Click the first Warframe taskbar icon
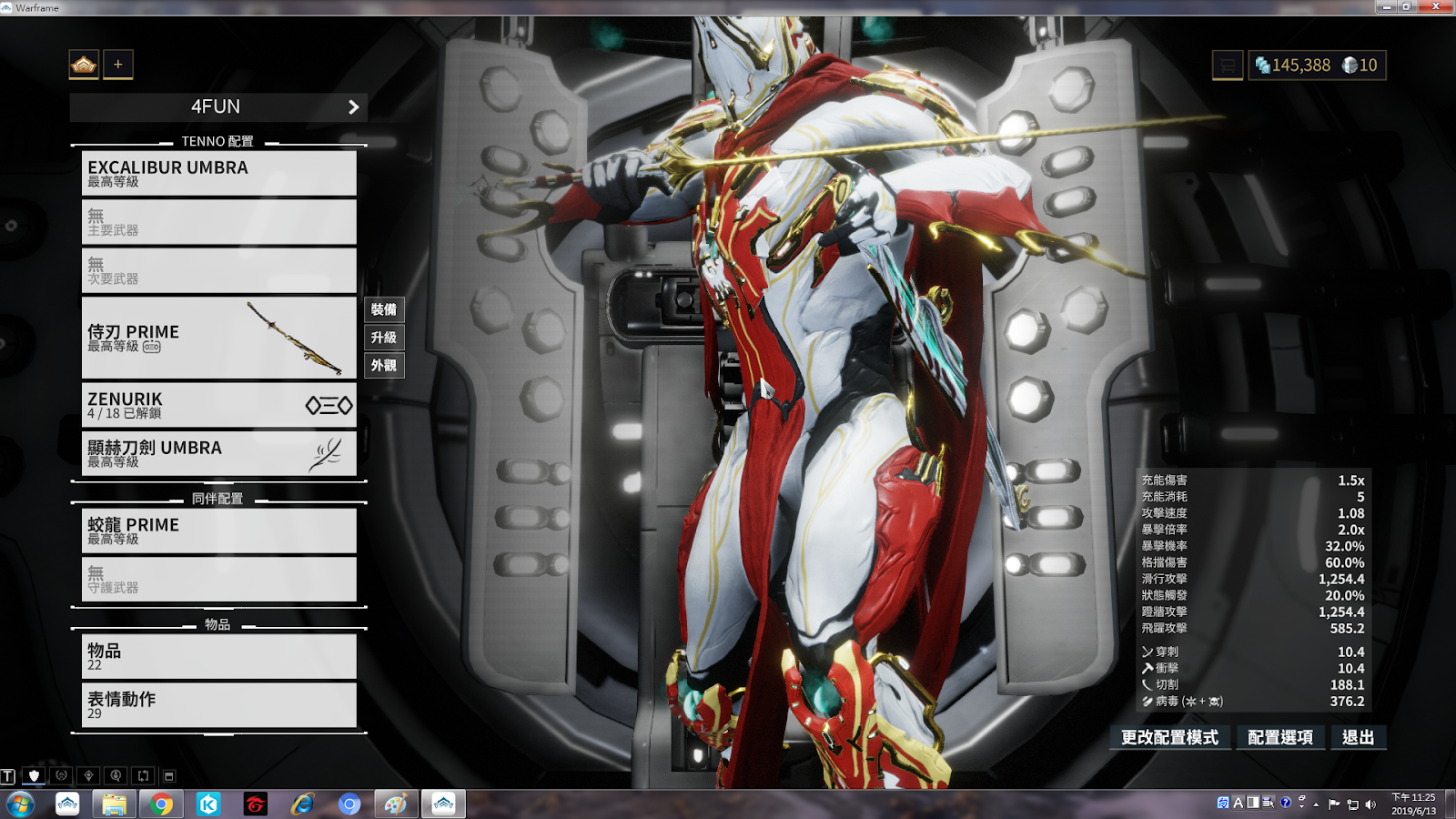 point(67,804)
